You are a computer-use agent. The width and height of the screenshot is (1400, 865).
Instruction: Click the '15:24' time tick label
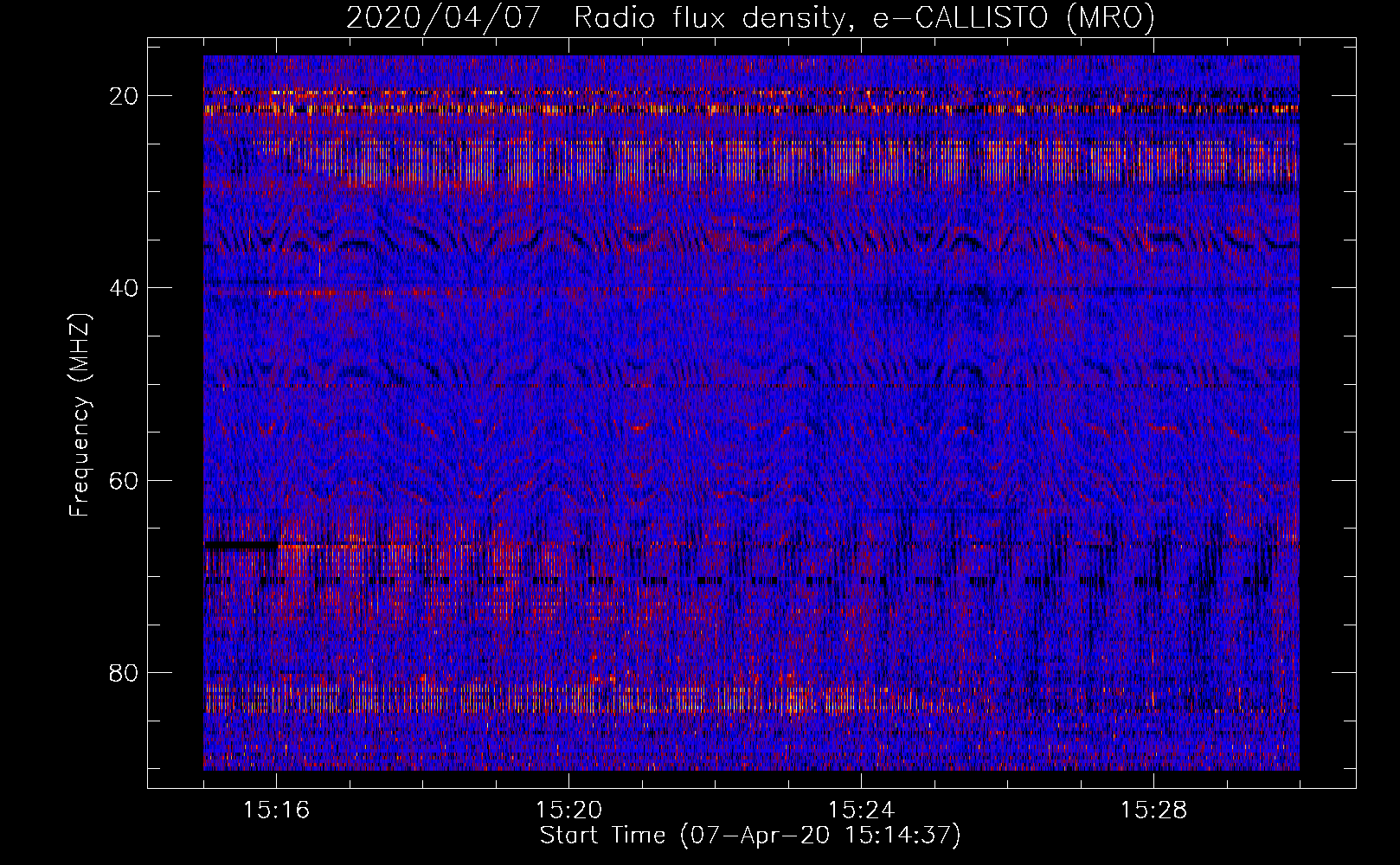point(861,811)
